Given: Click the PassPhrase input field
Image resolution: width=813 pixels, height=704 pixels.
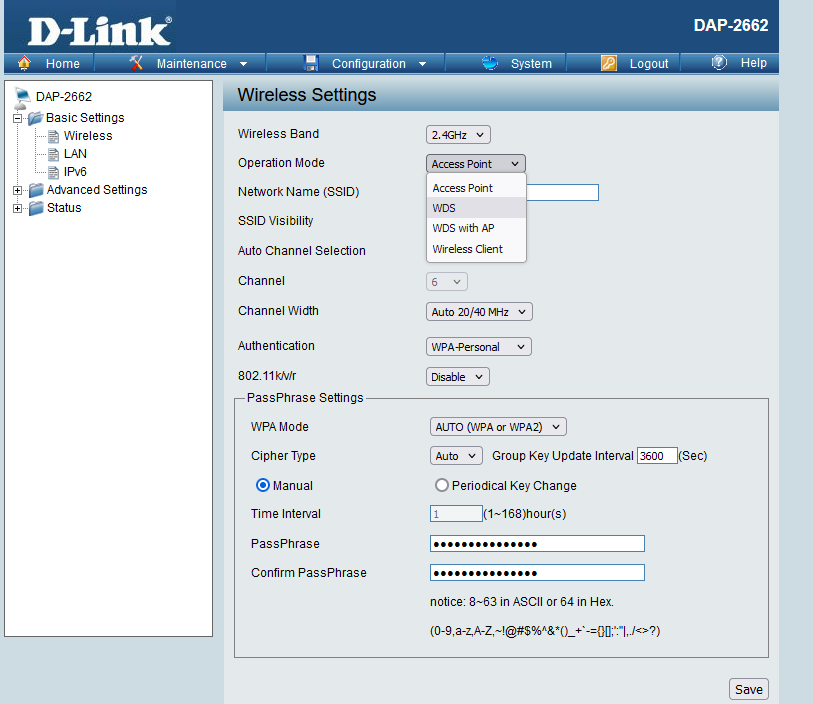Looking at the screenshot, I should 537,544.
